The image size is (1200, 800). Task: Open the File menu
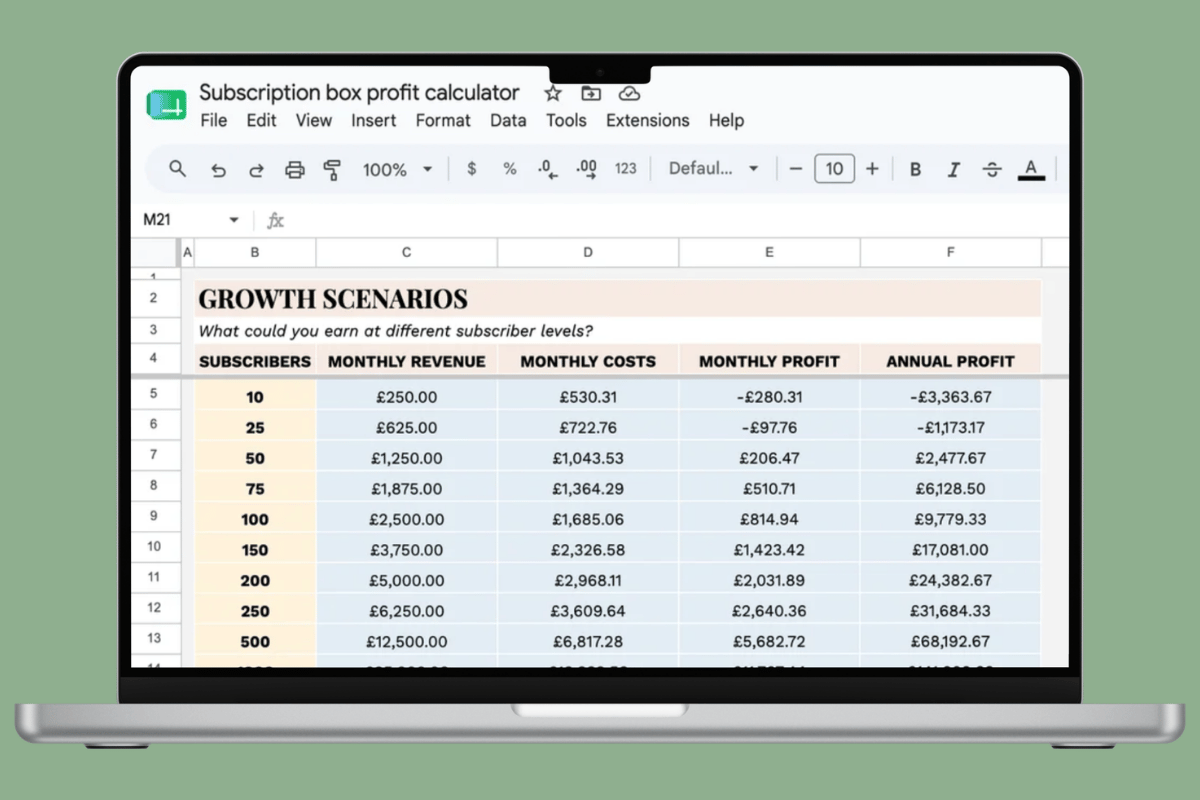(214, 120)
